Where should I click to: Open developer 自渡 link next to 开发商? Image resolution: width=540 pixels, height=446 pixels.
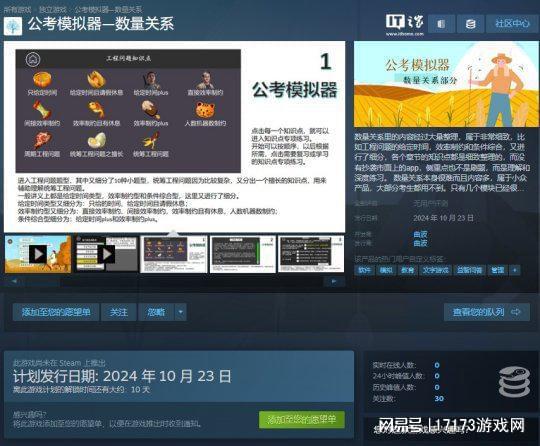click(420, 234)
